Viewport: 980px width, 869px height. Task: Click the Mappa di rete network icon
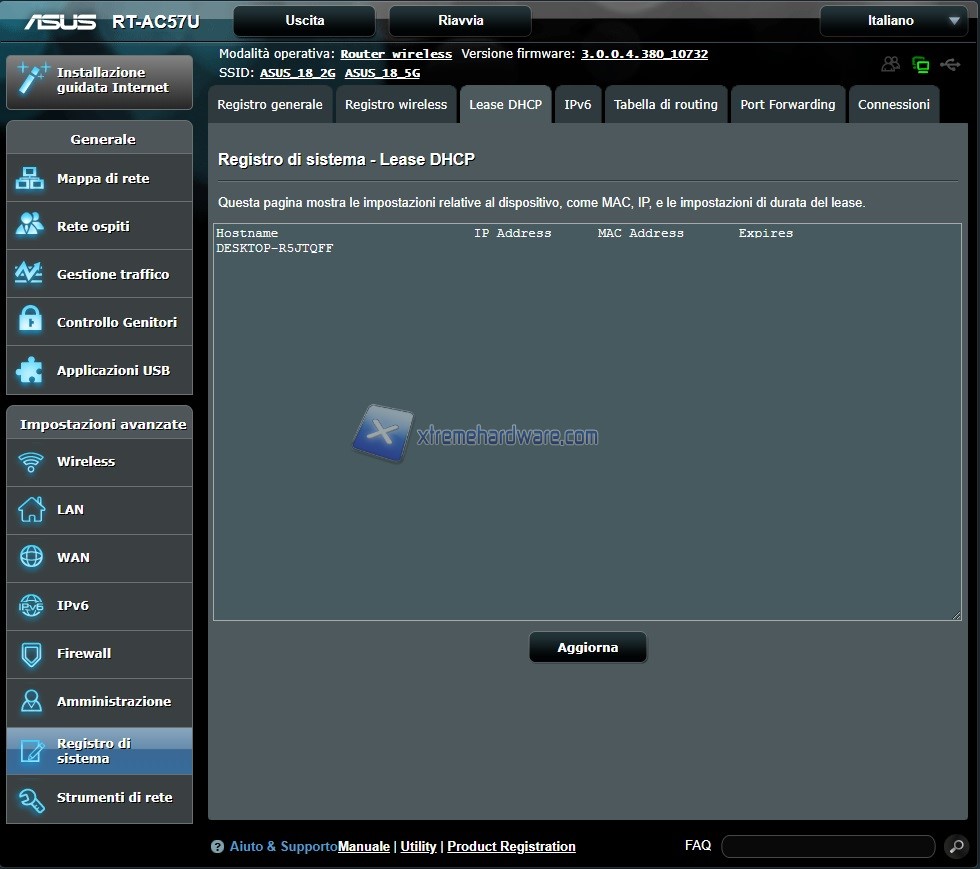(30, 179)
